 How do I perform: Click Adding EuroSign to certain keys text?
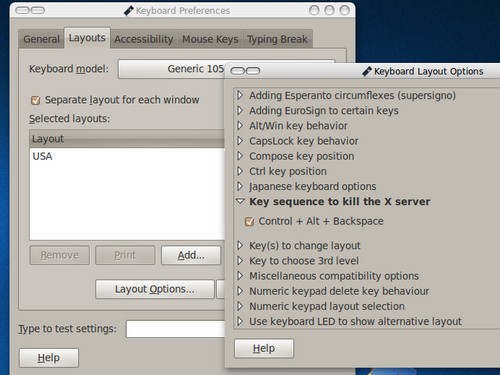324,110
